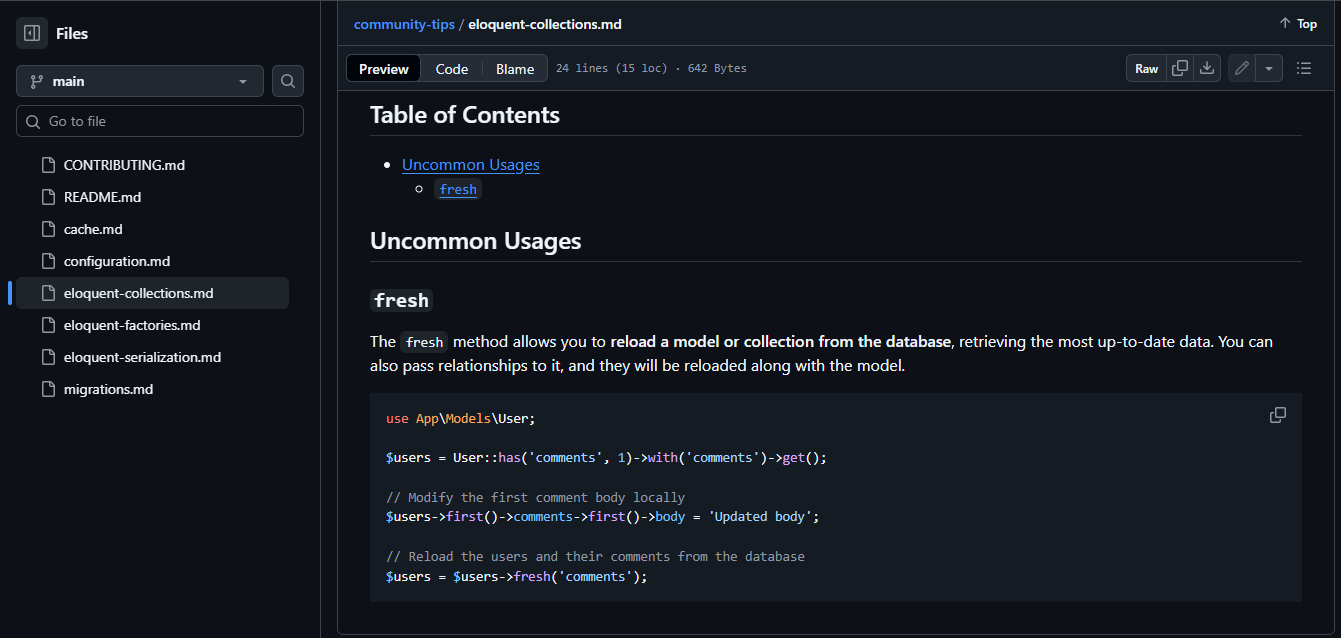Click the pencil edit file icon

coord(1242,68)
